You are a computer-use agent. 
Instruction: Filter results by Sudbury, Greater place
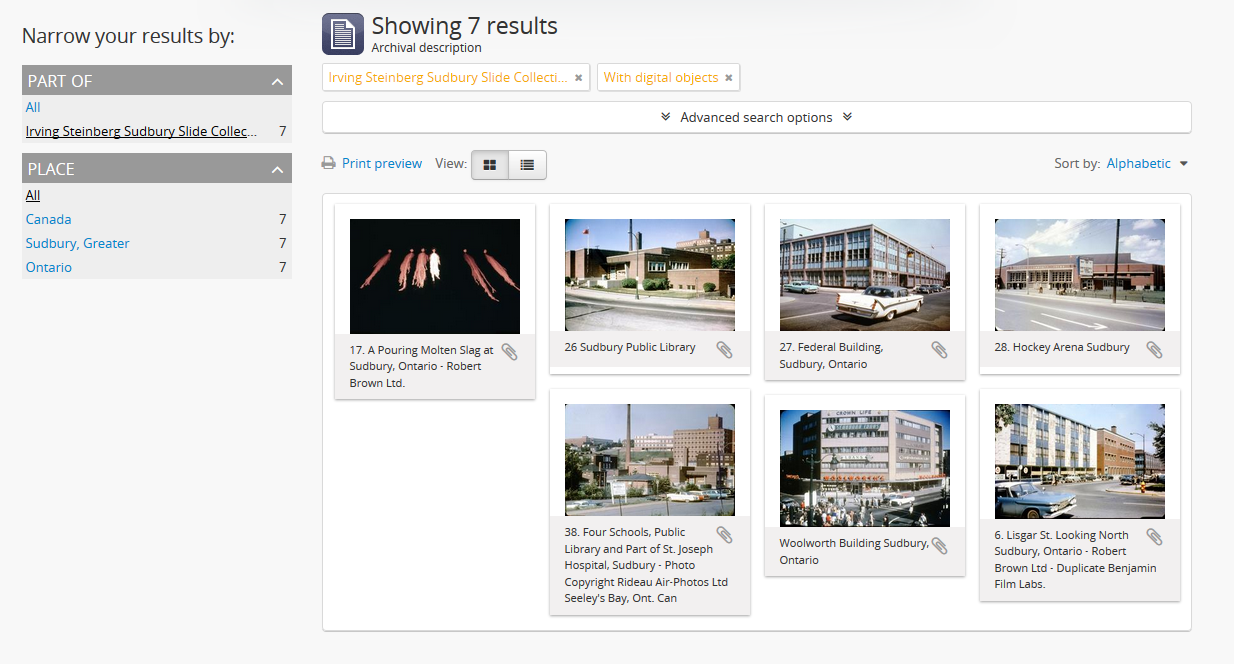pos(77,243)
